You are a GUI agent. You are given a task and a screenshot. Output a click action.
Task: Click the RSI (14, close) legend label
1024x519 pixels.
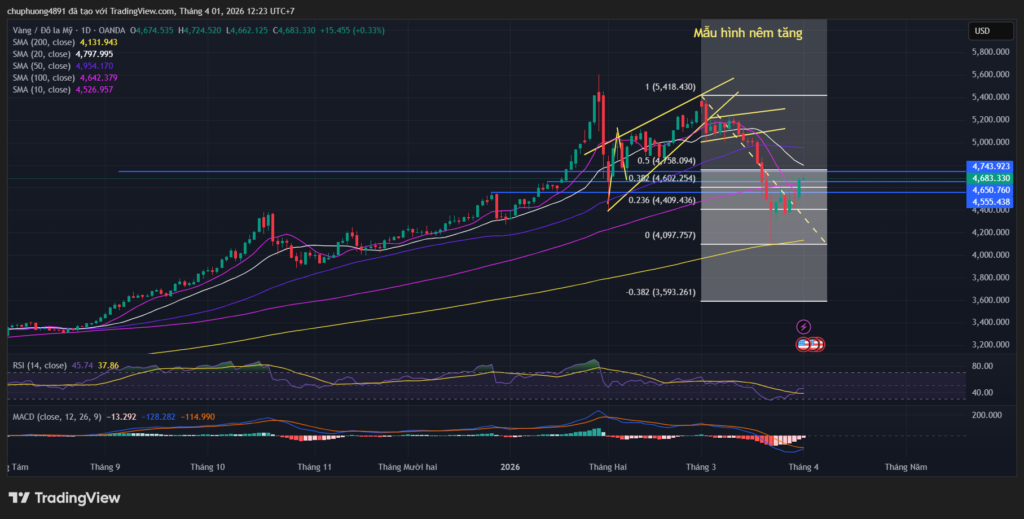point(35,366)
